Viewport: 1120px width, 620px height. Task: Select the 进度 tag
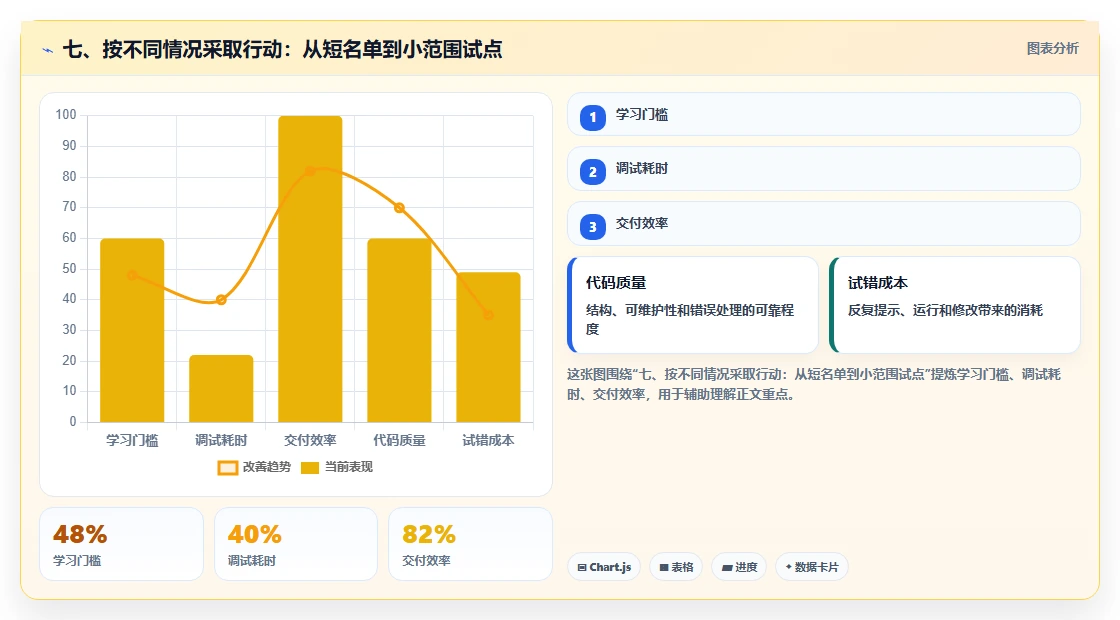(739, 567)
